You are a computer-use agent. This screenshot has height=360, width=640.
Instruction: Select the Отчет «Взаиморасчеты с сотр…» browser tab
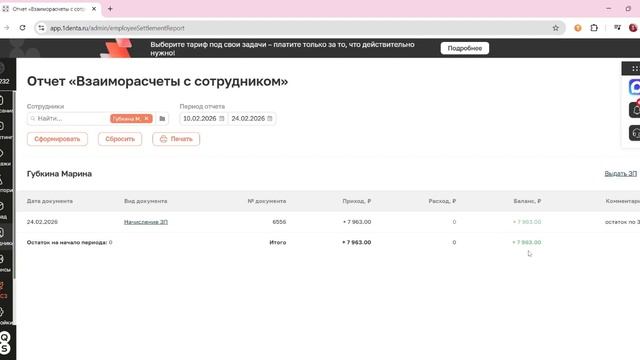tap(48, 9)
